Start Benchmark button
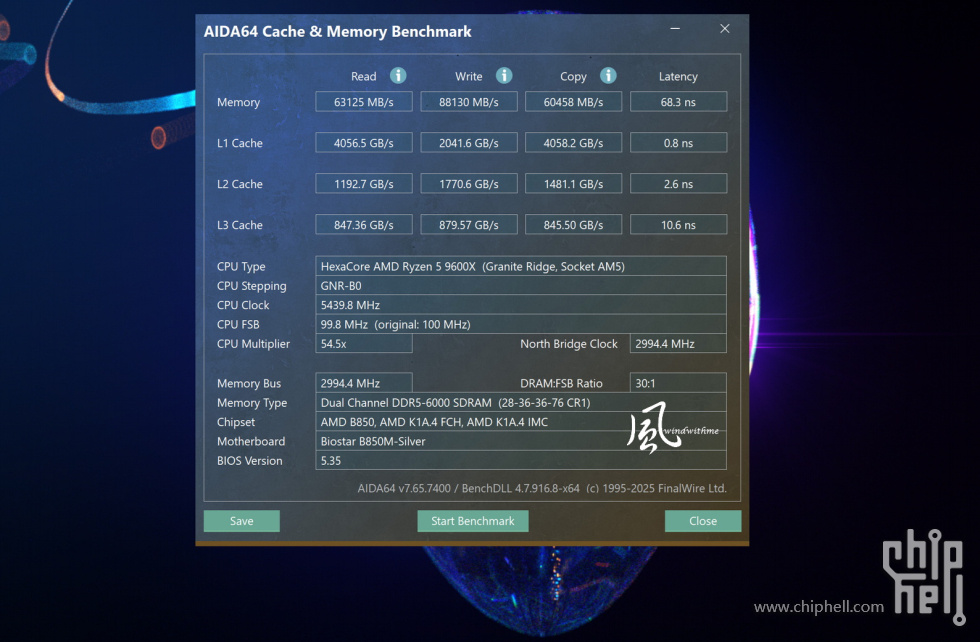This screenshot has height=642, width=980. (x=473, y=521)
